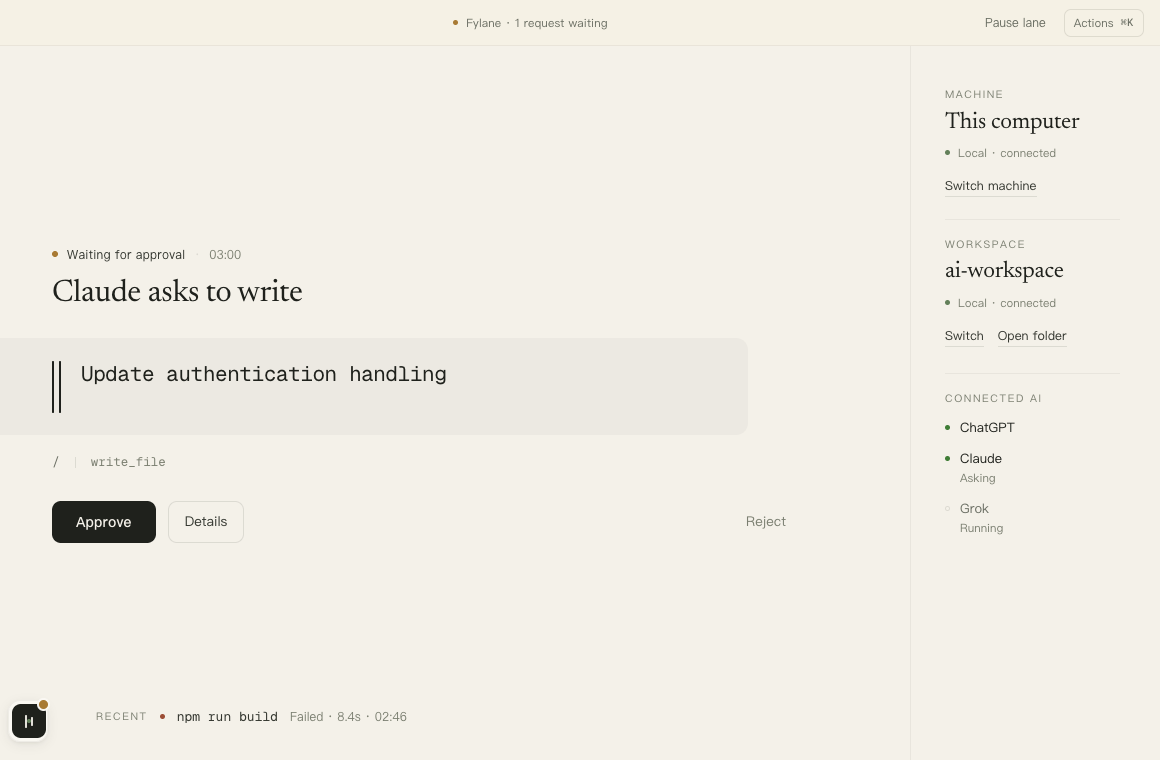Click the Grok status circle
Screen dimensions: 1160x760
pyautogui.click(x=948, y=508)
